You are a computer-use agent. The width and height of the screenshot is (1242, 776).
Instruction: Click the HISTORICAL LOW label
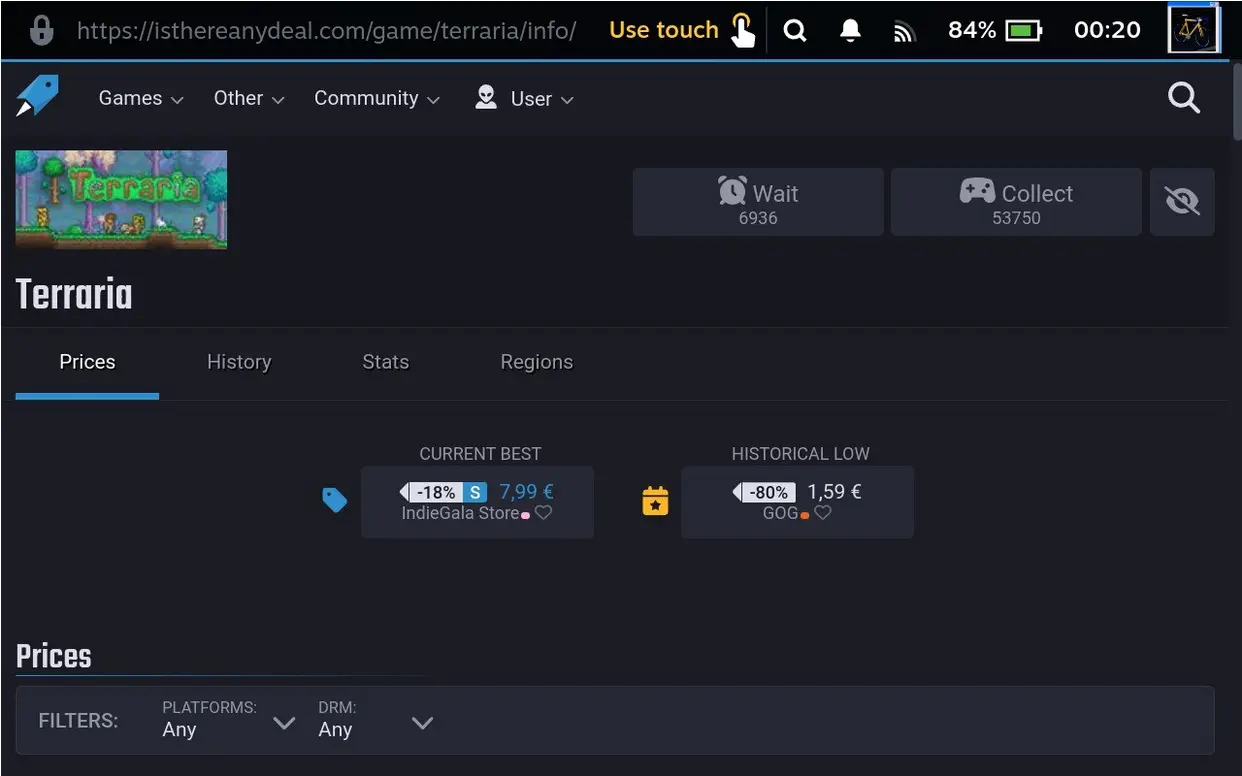tap(800, 454)
